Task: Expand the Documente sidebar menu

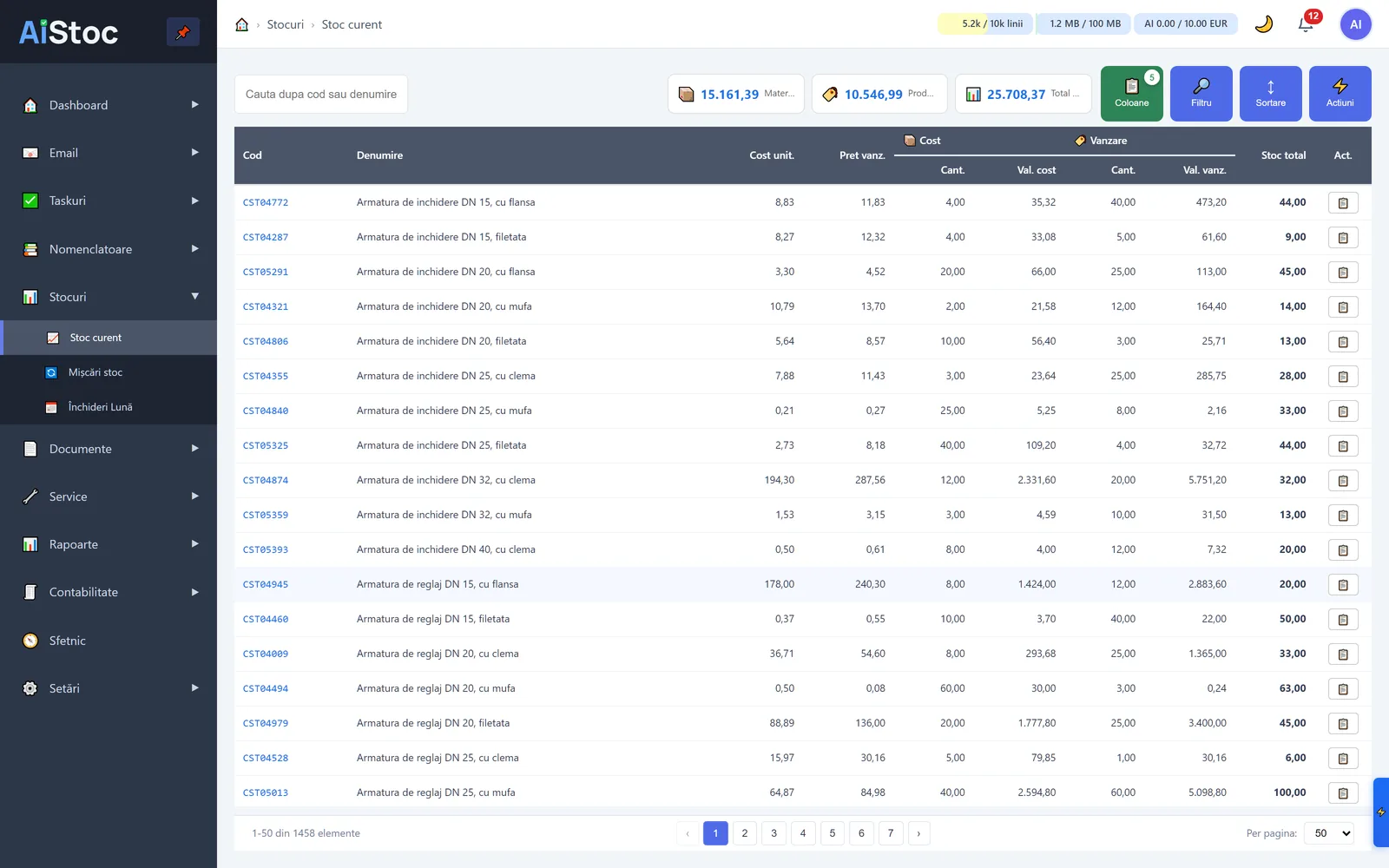Action: pyautogui.click(x=109, y=449)
